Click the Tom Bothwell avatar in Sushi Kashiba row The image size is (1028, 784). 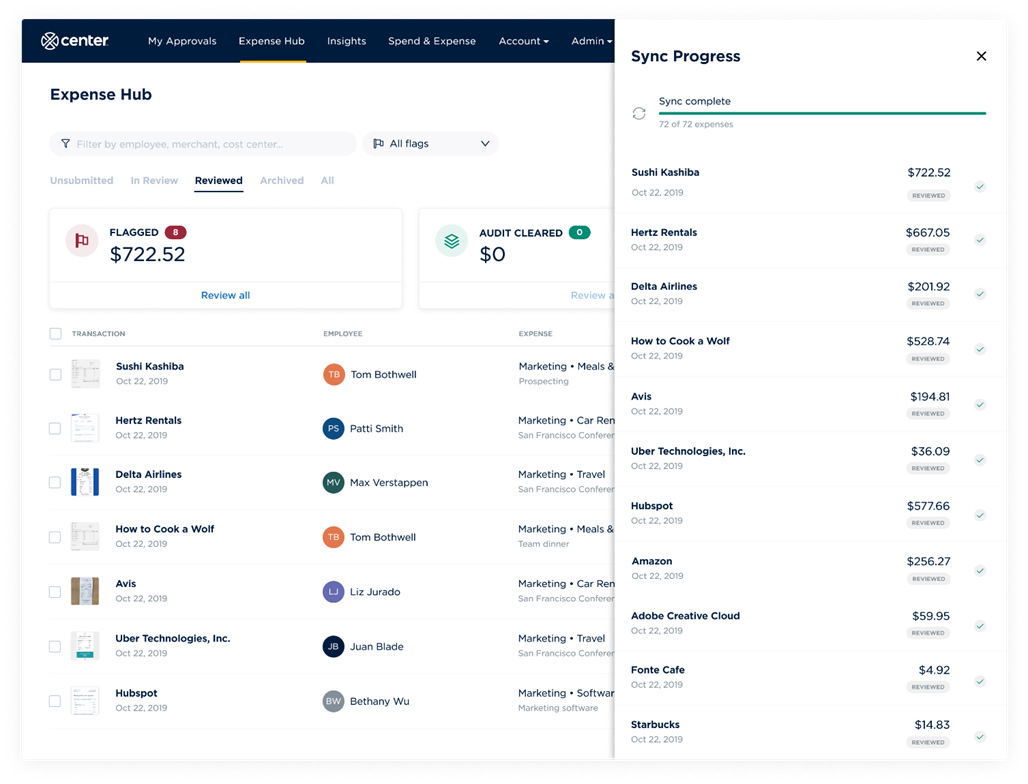pos(334,374)
